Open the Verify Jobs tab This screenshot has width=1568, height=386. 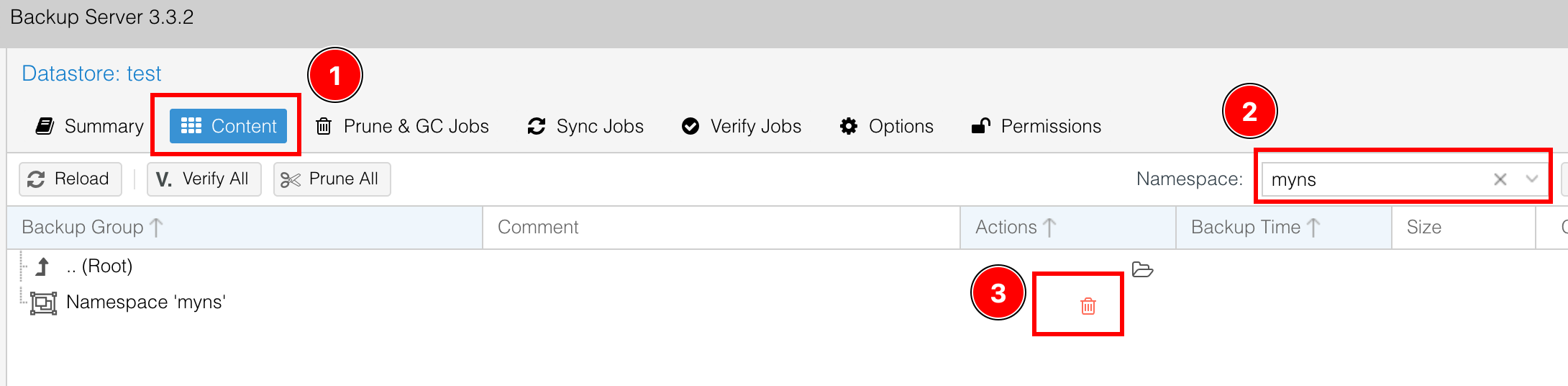742,126
